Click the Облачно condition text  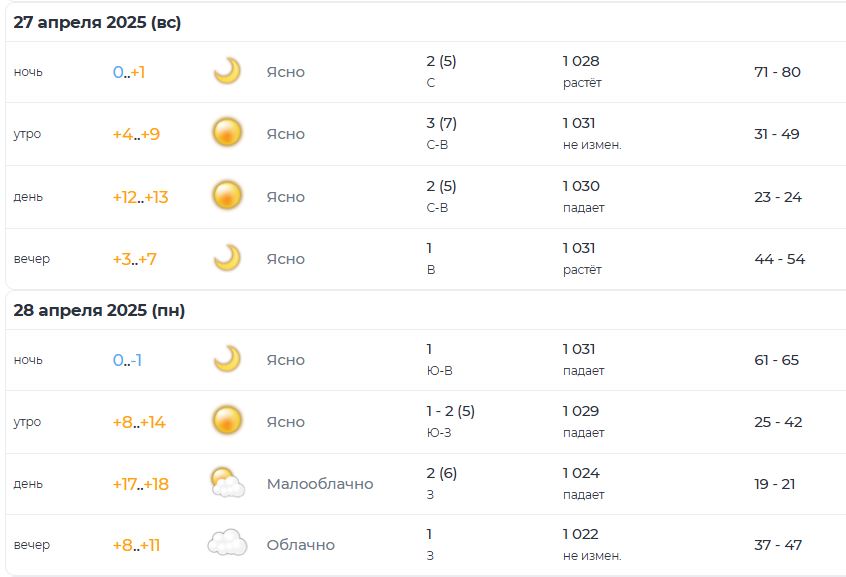[301, 545]
